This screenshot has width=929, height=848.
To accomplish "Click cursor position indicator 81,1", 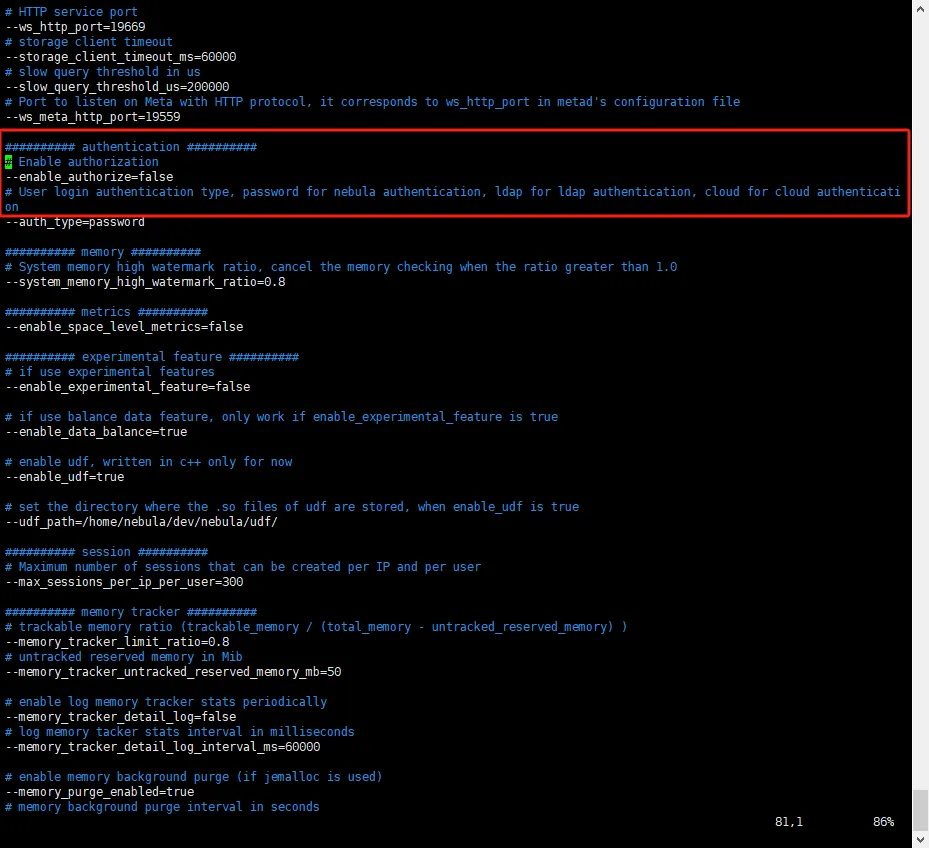I will click(789, 821).
